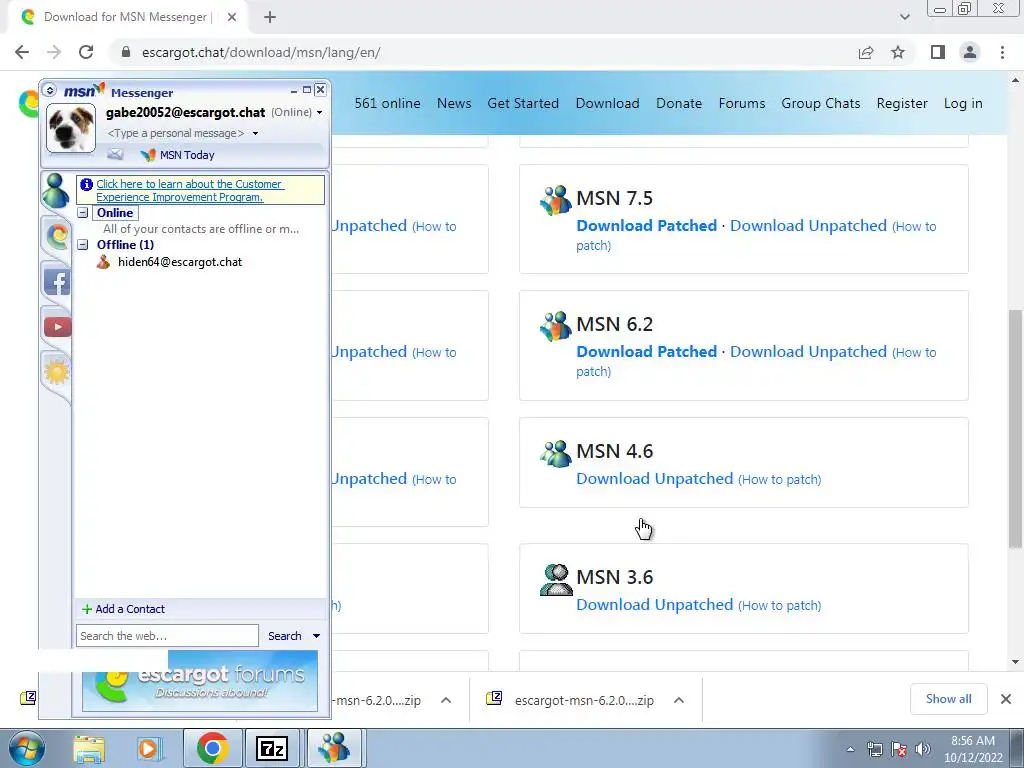Viewport: 1024px width, 768px height.
Task: Click the offline buddy icon for hiden64
Action: click(103, 262)
